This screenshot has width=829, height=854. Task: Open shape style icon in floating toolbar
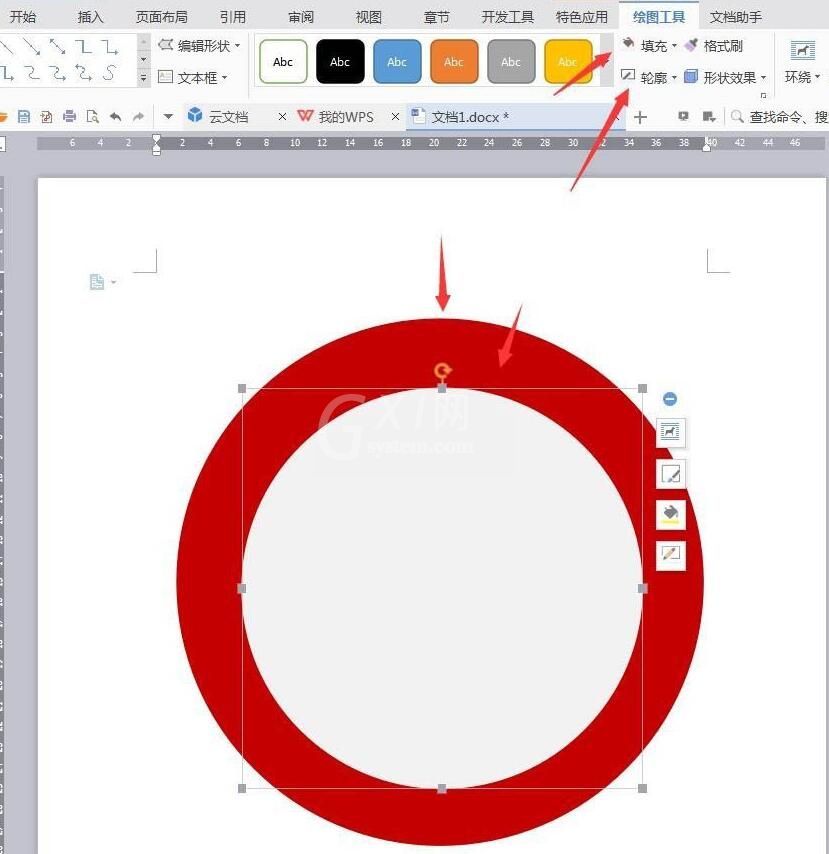[670, 474]
